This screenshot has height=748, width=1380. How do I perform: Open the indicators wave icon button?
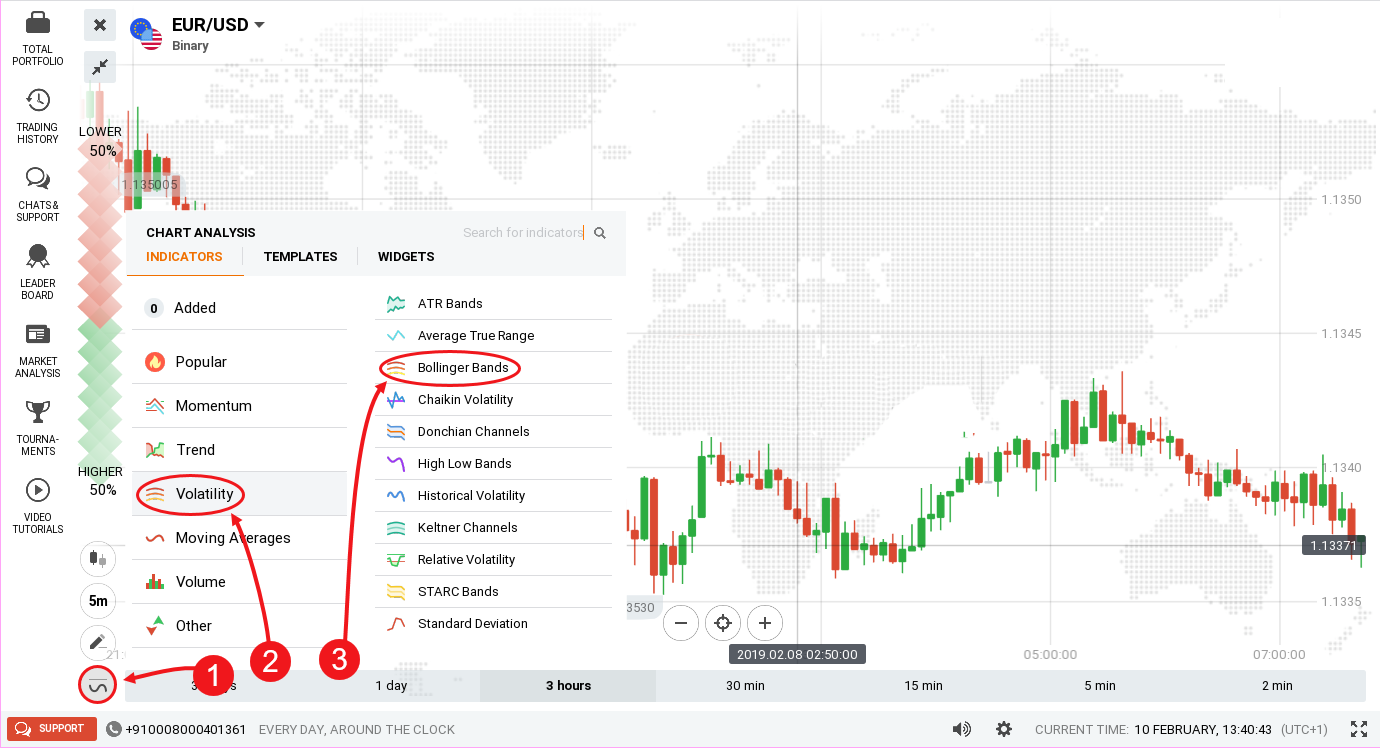[98, 686]
